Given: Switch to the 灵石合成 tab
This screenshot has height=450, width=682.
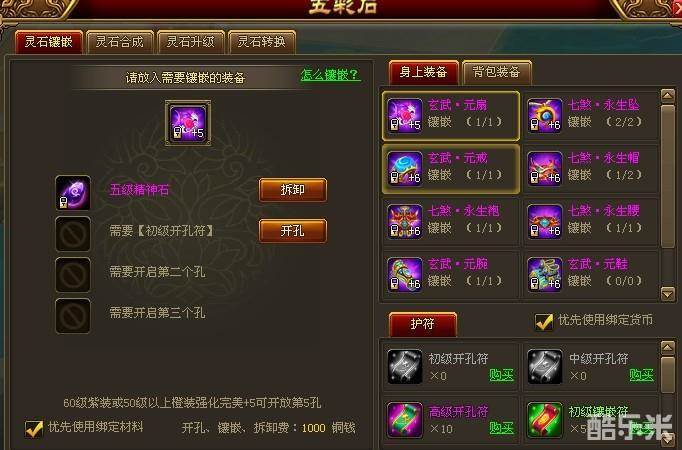Looking at the screenshot, I should tap(120, 42).
